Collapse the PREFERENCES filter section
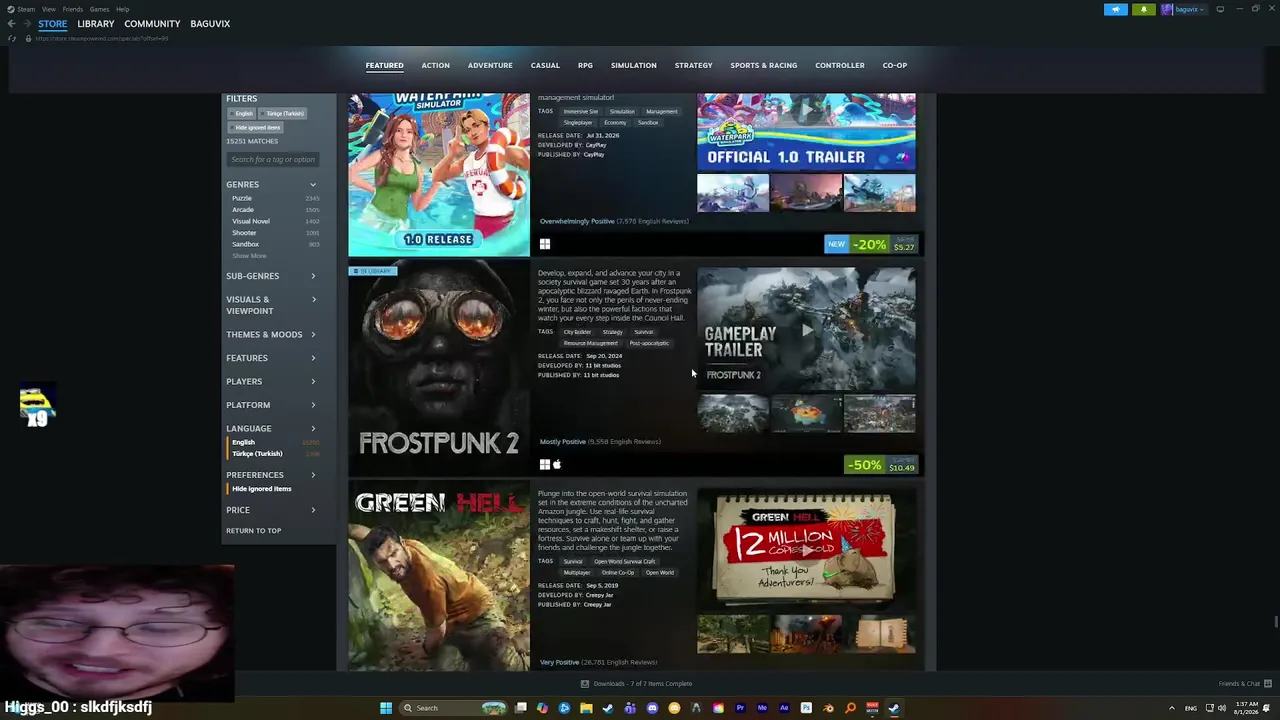 271,475
